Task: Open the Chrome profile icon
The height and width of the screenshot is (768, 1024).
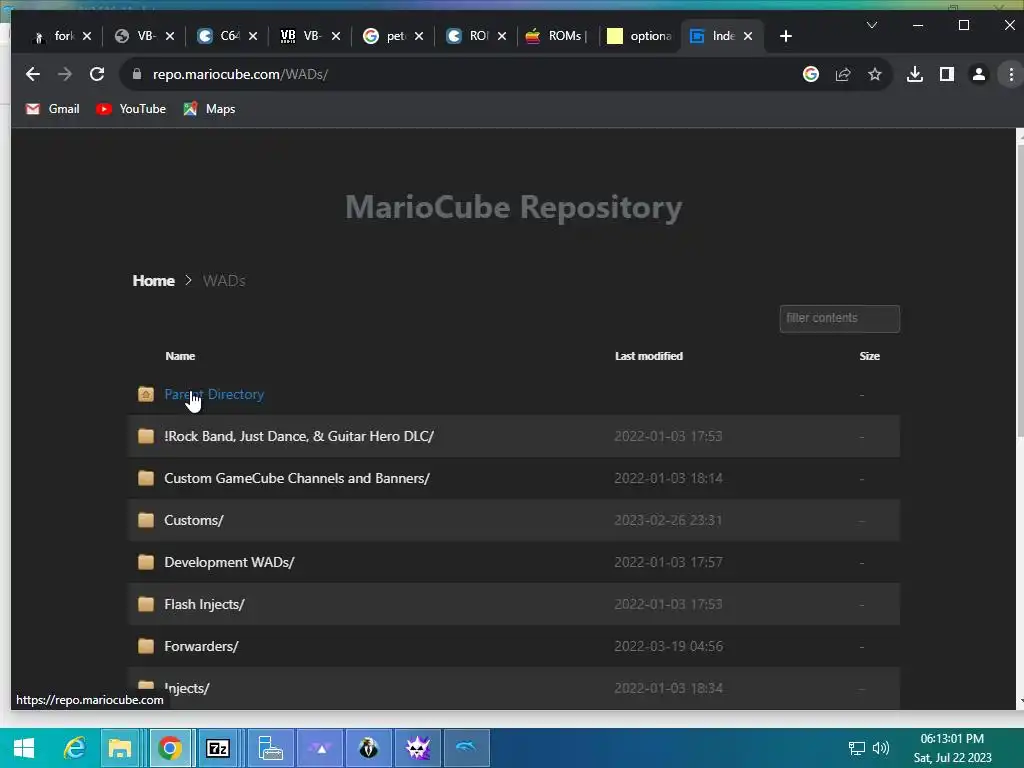Action: [x=978, y=74]
